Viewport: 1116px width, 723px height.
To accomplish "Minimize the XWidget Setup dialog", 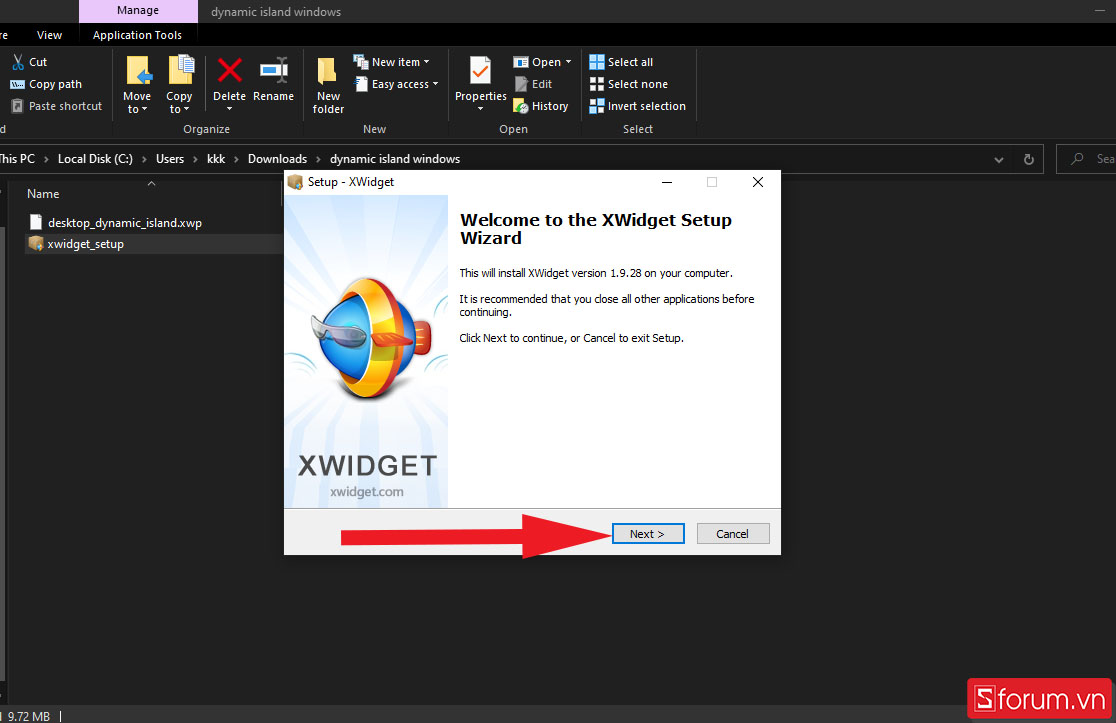I will click(667, 182).
